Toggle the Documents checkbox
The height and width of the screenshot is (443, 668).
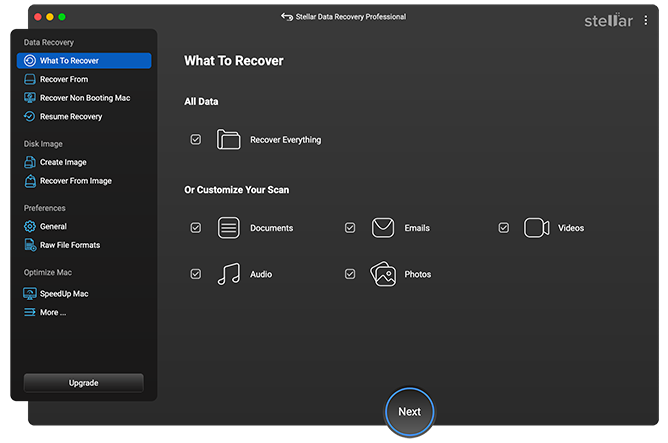pyautogui.click(x=196, y=228)
